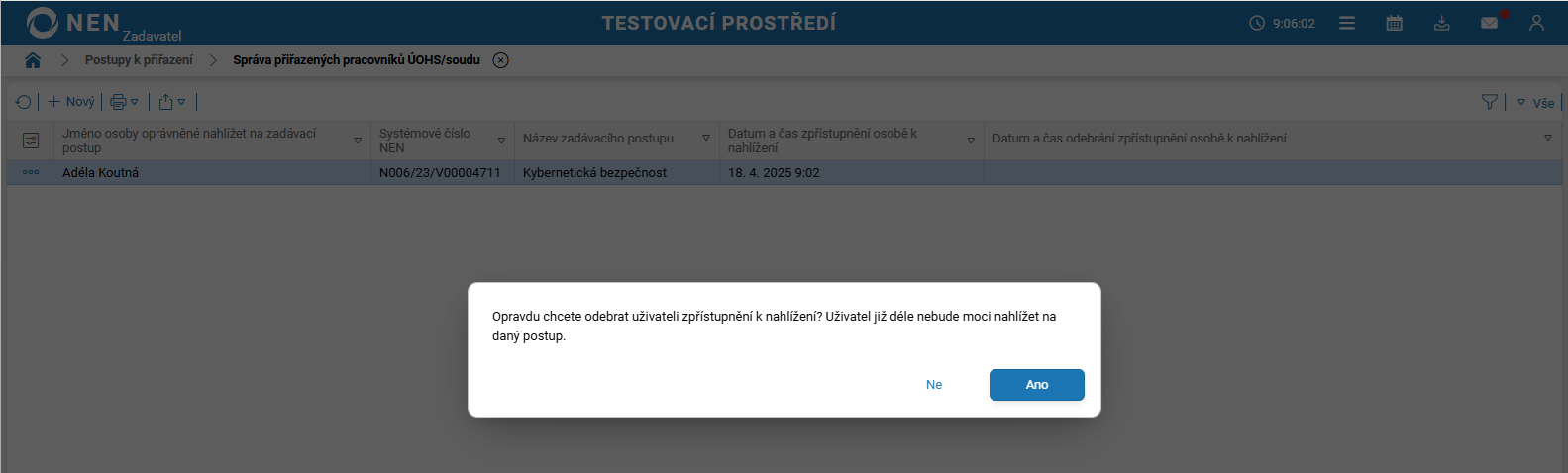Open the print dropdown in the toolbar
The height and width of the screenshot is (473, 1568).
pos(124,102)
